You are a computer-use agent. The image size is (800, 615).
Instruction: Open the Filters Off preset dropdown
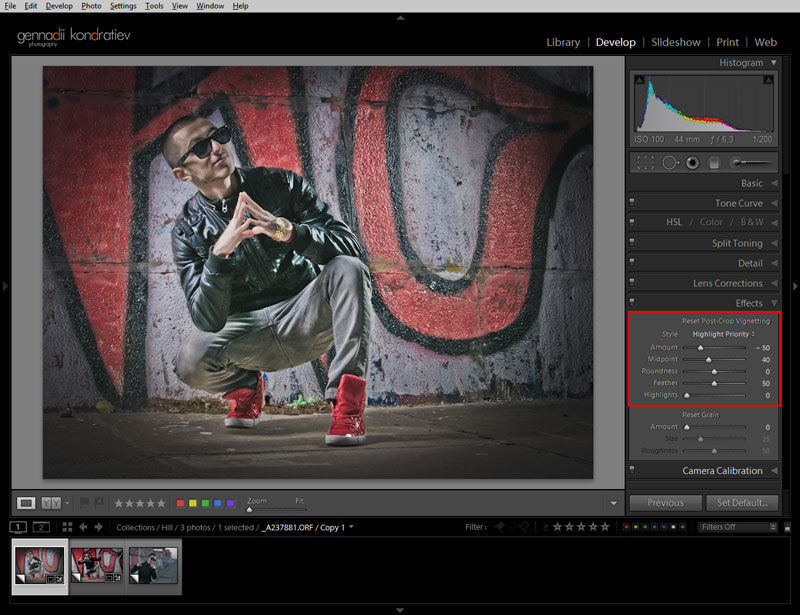737,527
